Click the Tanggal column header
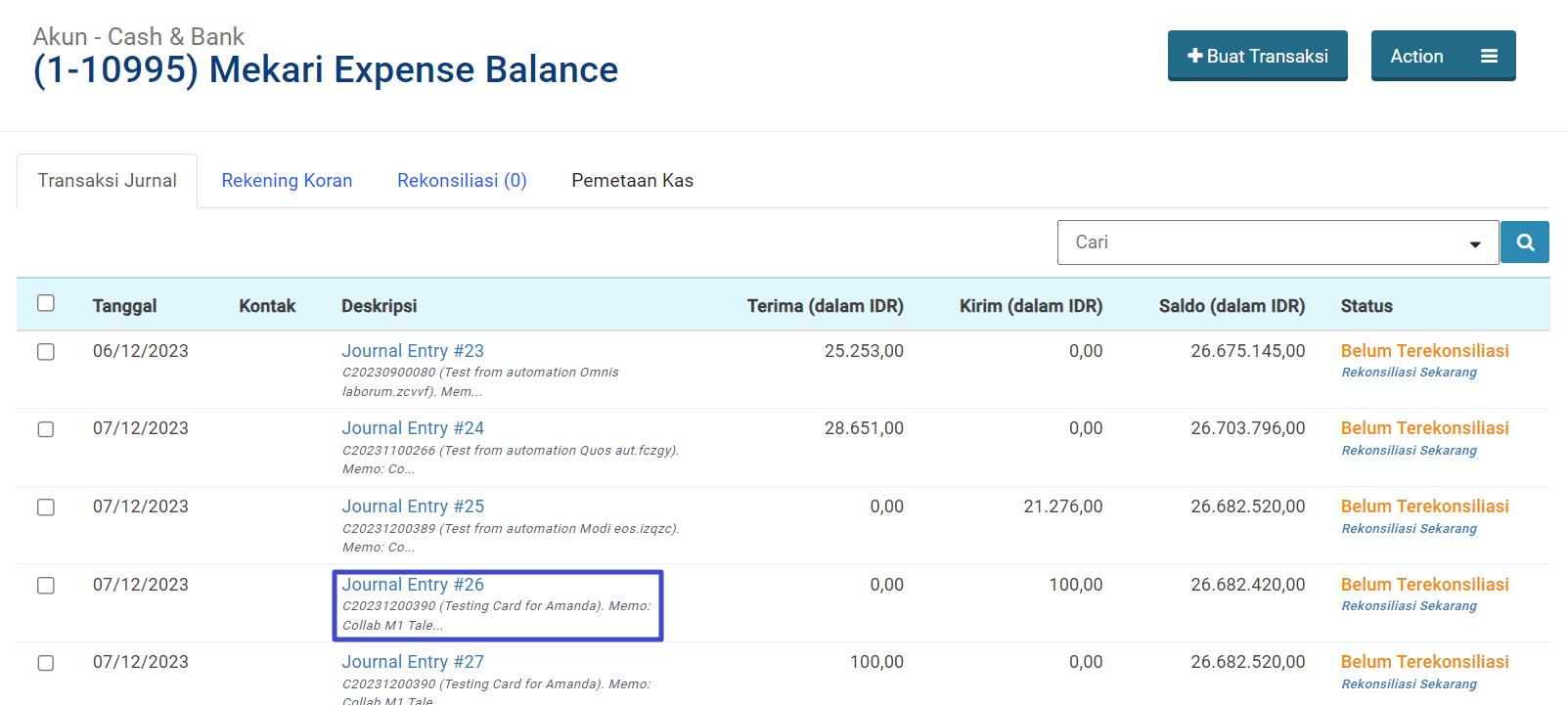Image resolution: width=1568 pixels, height=705 pixels. click(124, 306)
